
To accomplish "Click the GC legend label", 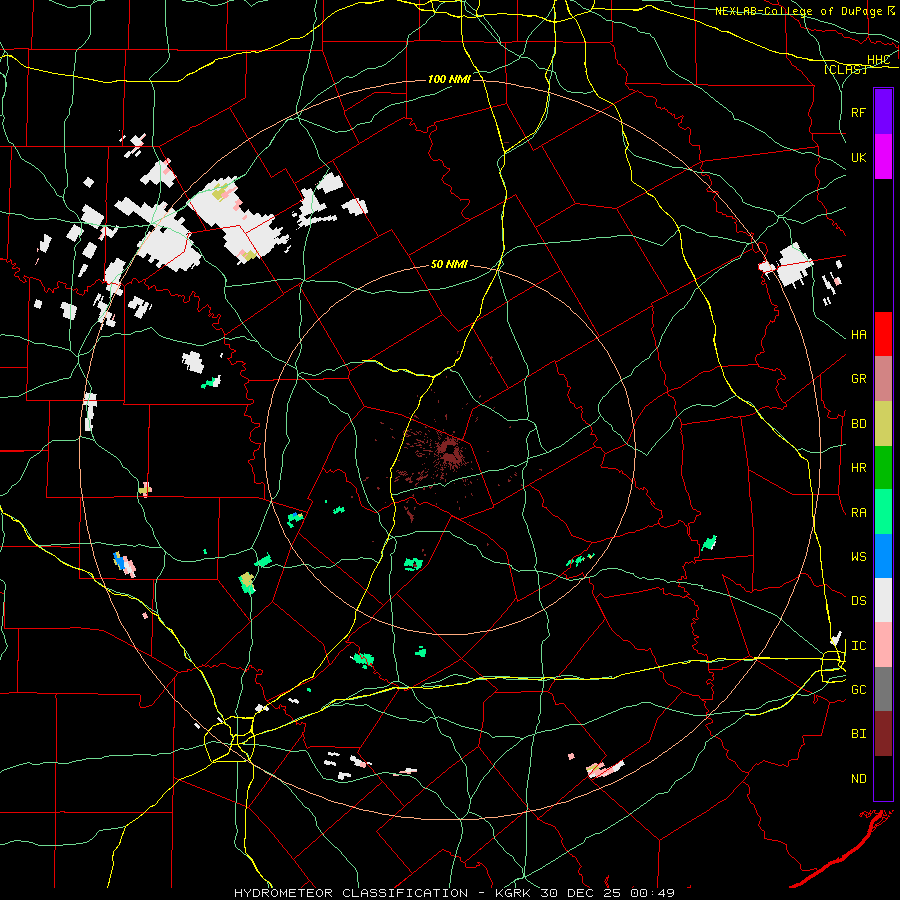I will [x=858, y=690].
